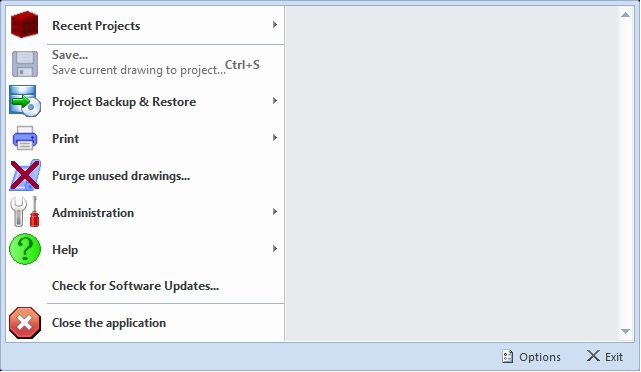The height and width of the screenshot is (372, 641).
Task: Open the Options button at bottom
Action: click(x=531, y=357)
